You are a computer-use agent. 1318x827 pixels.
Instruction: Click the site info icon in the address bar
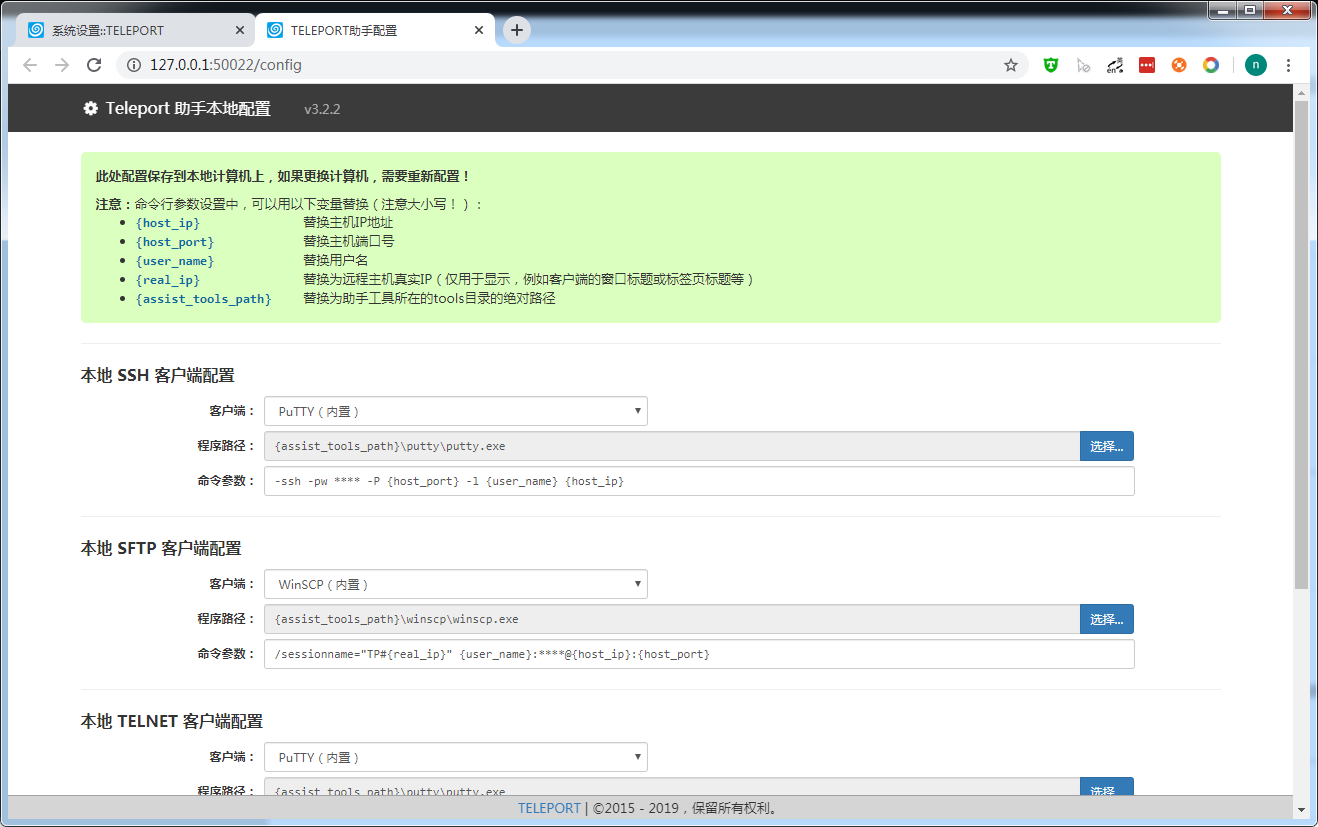point(133,65)
